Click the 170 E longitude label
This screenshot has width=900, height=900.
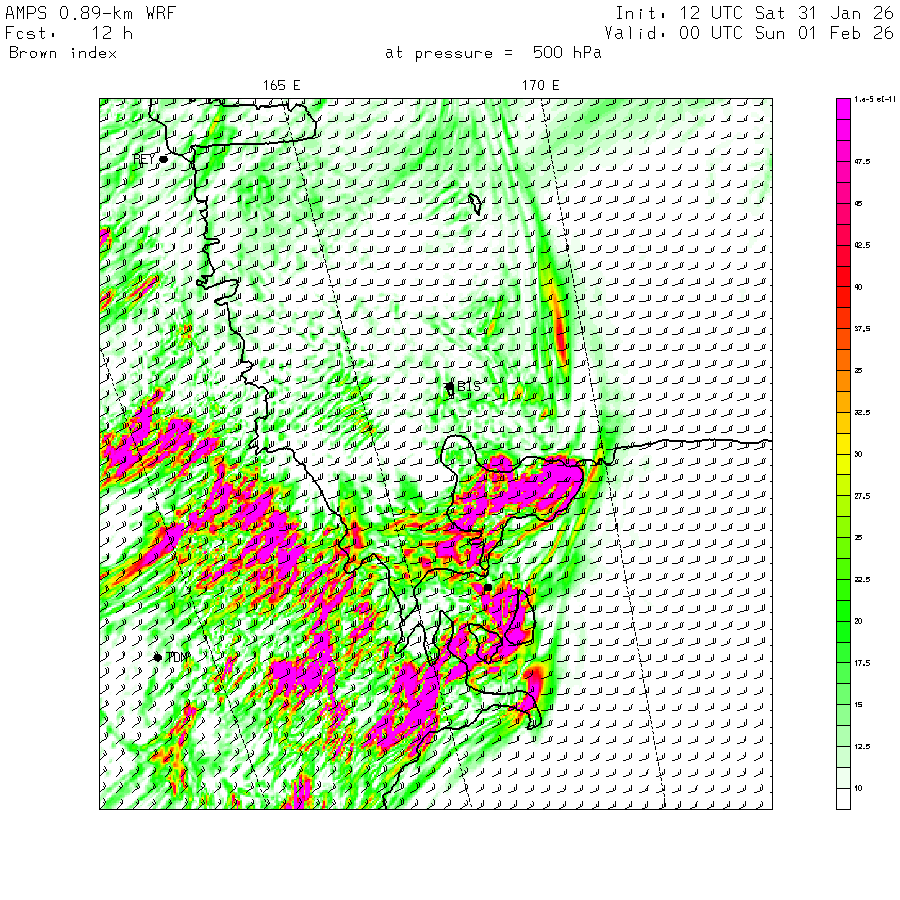[540, 86]
